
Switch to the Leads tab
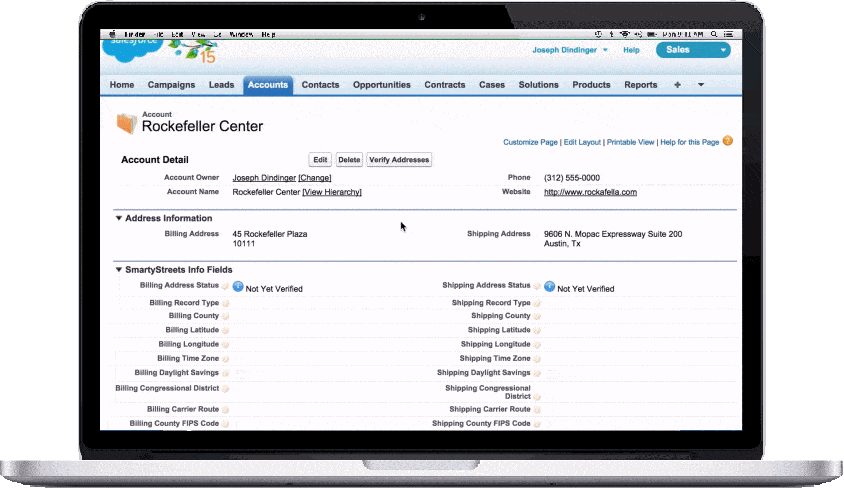[x=221, y=85]
